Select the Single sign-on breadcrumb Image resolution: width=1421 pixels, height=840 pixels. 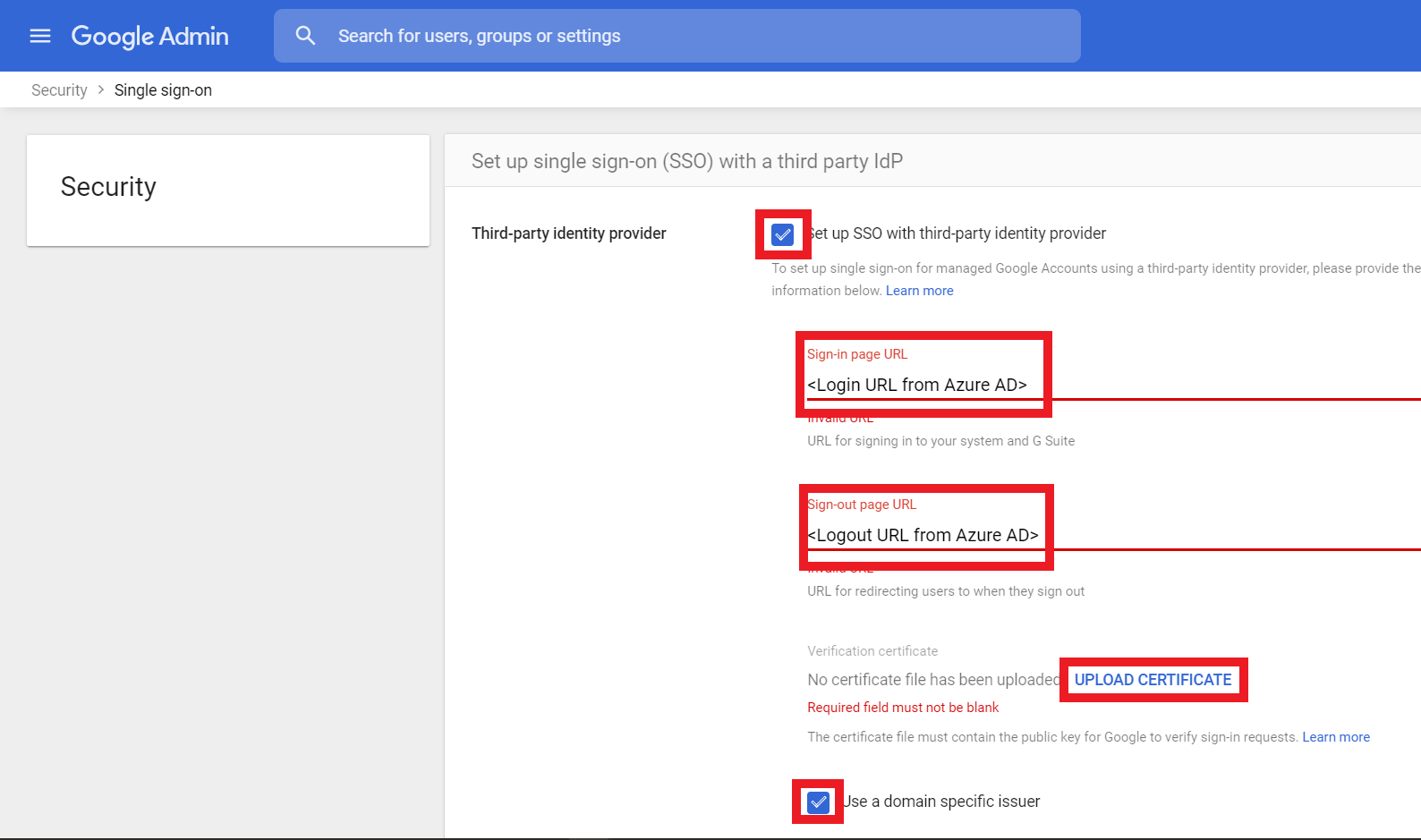click(163, 90)
